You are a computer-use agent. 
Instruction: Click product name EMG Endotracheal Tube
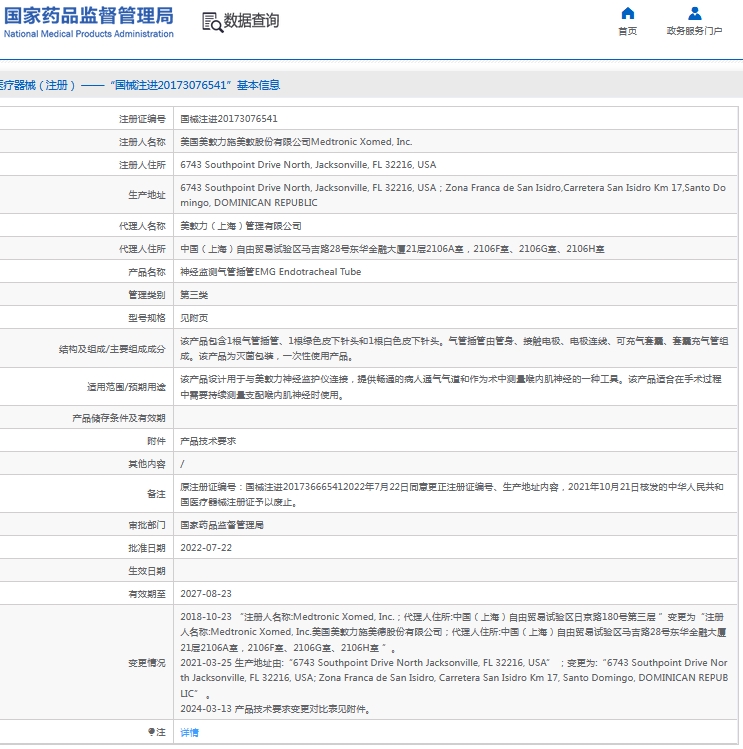point(270,271)
